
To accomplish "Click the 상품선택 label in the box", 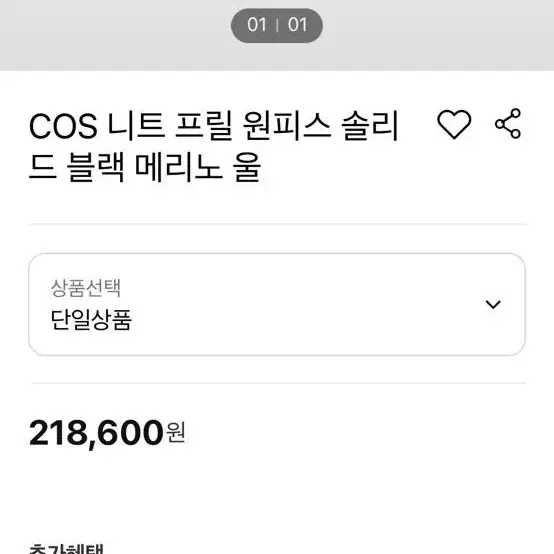I will tap(86, 288).
